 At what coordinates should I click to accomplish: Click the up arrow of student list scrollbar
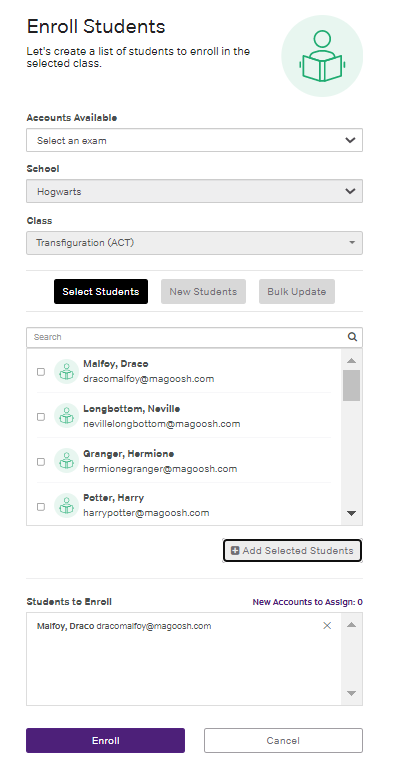(x=351, y=361)
